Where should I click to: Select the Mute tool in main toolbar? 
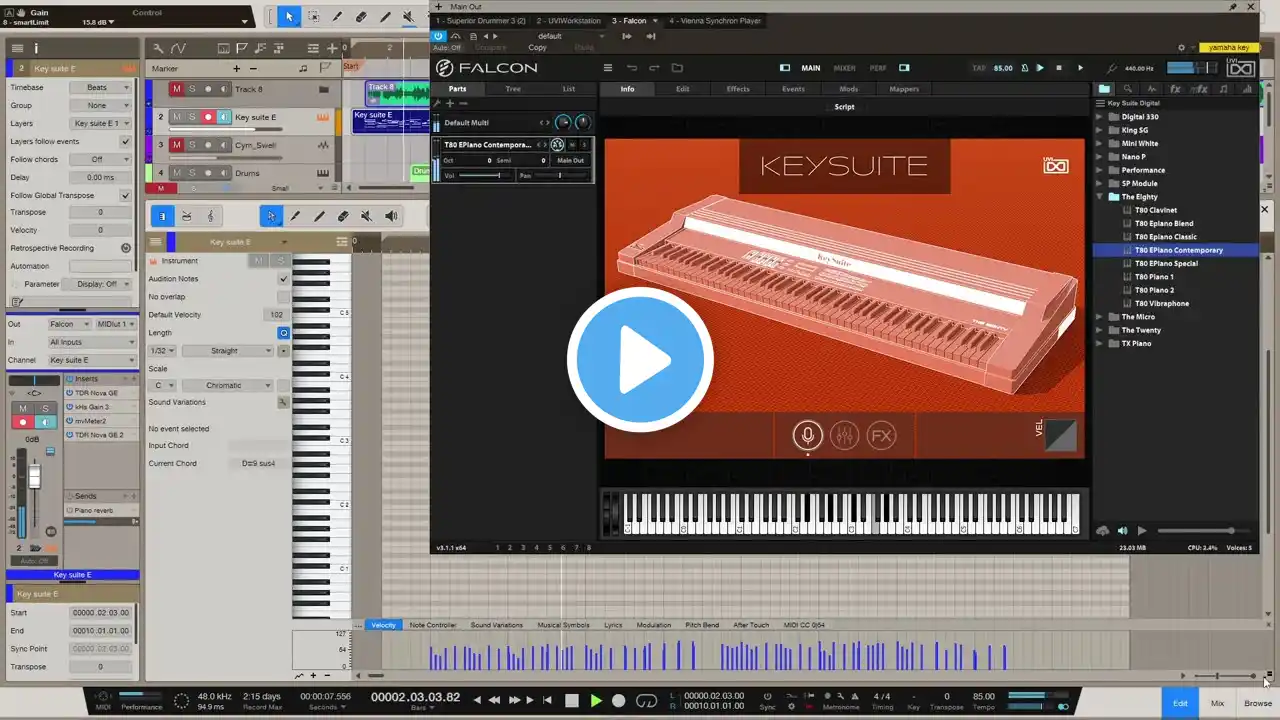coord(409,17)
